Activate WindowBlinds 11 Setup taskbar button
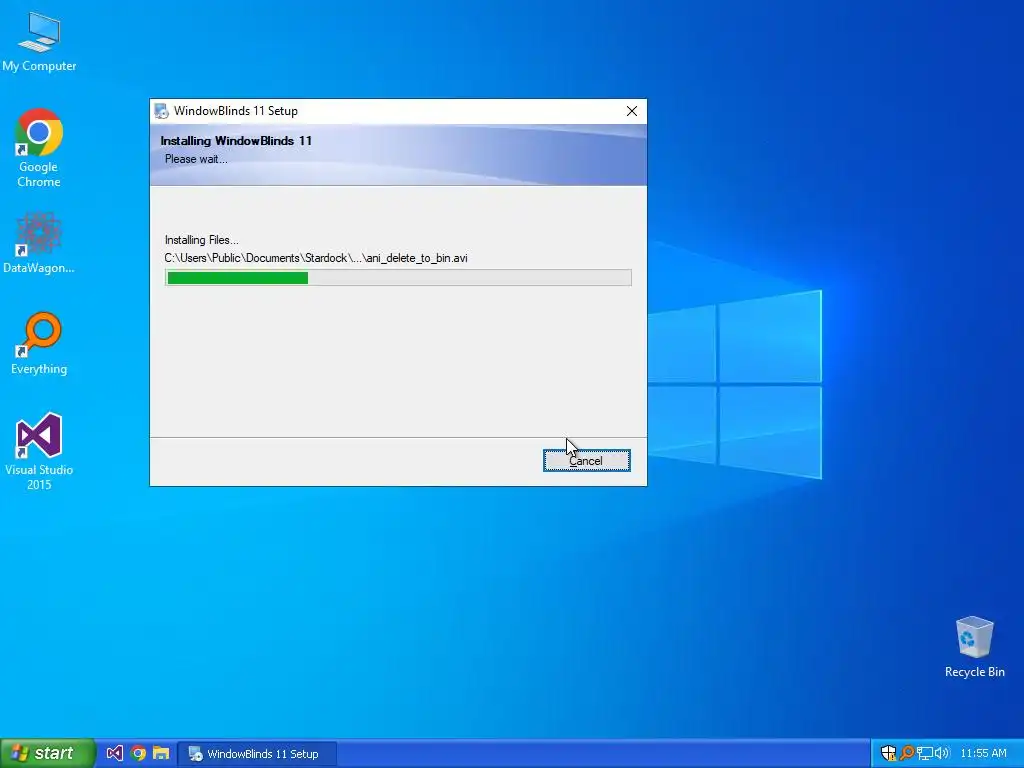Screen dimensions: 1024x768 [258, 754]
